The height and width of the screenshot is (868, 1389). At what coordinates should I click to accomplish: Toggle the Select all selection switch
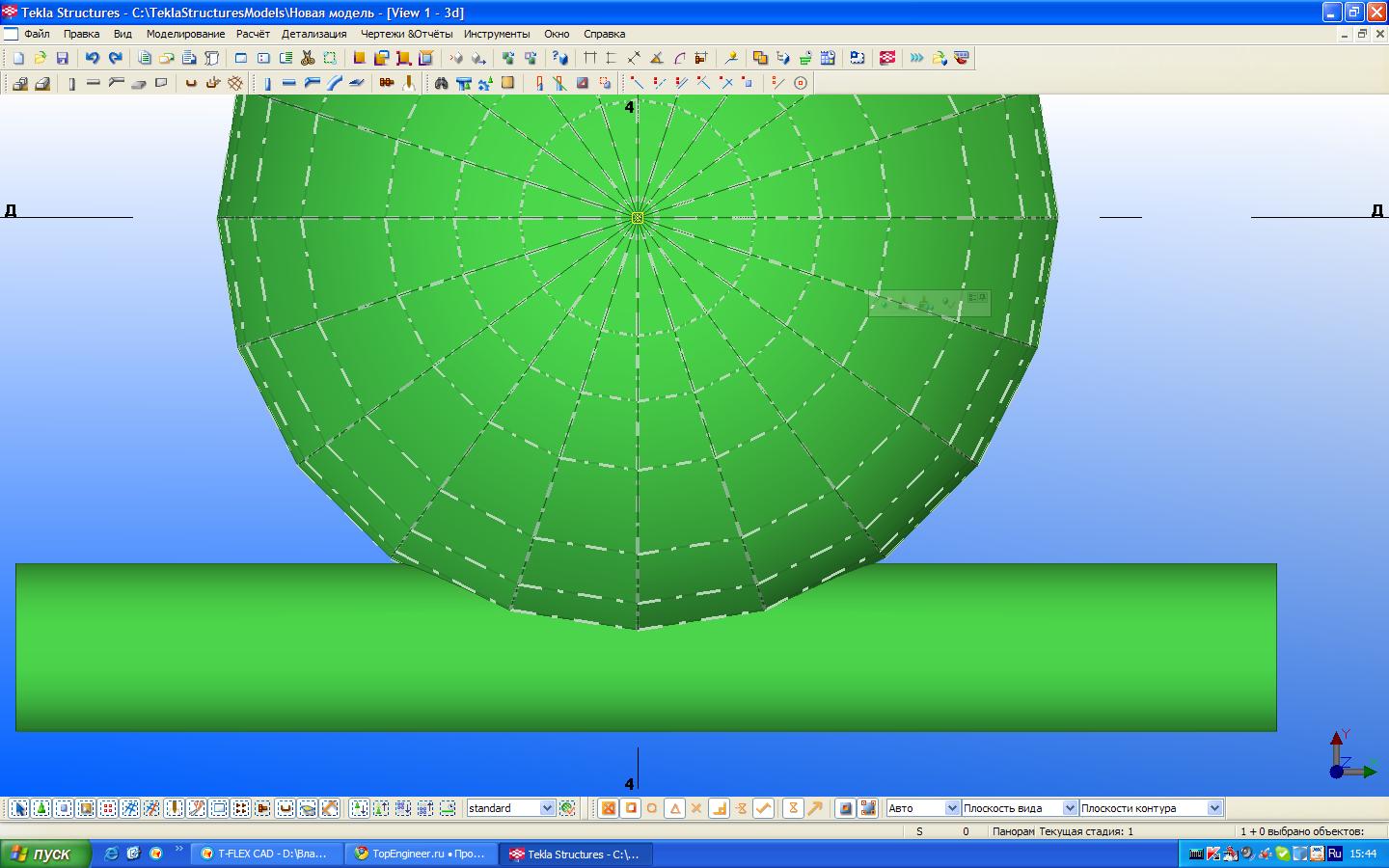(19, 808)
